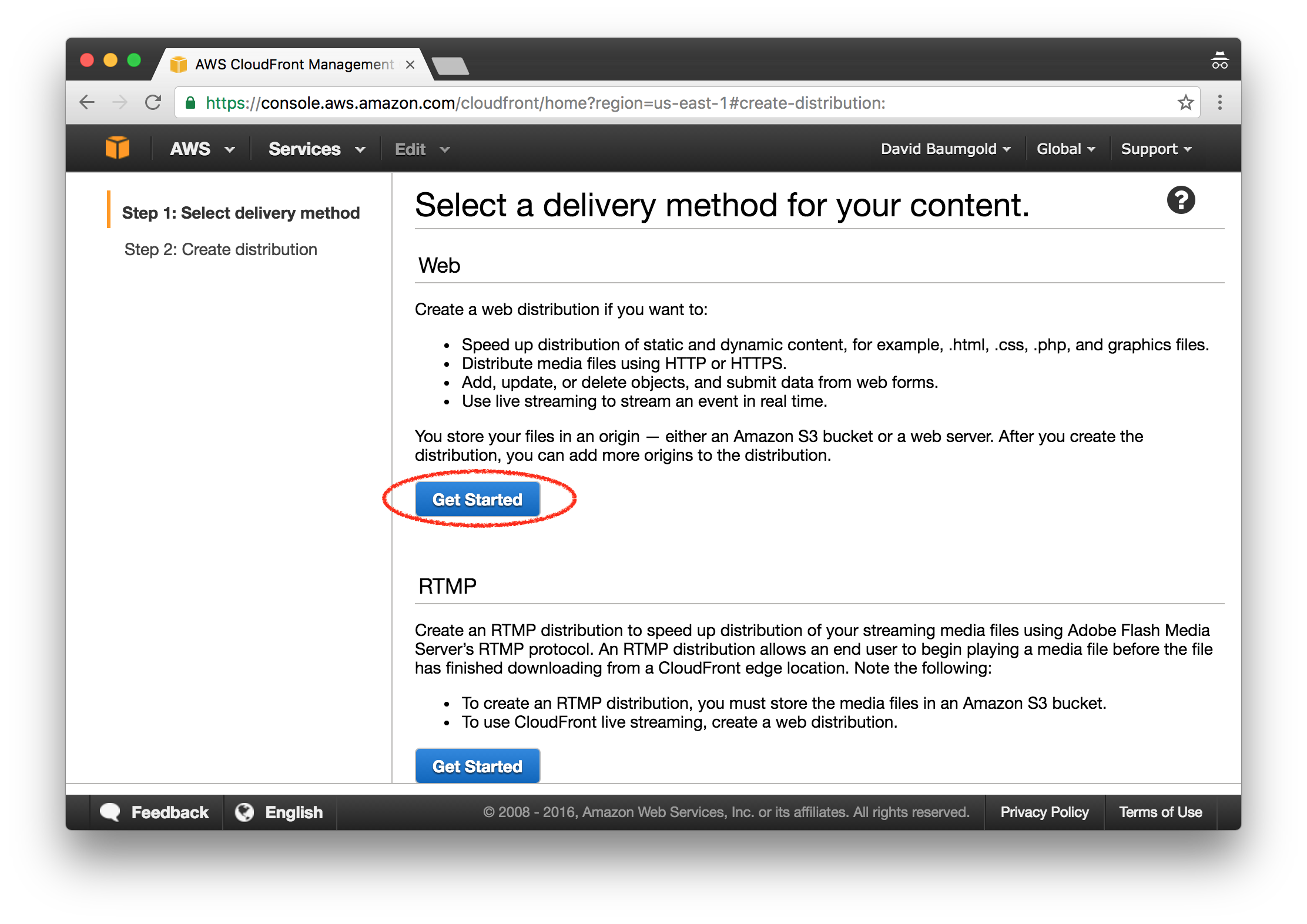Click the English language link
The width and height of the screenshot is (1307, 924).
294,812
